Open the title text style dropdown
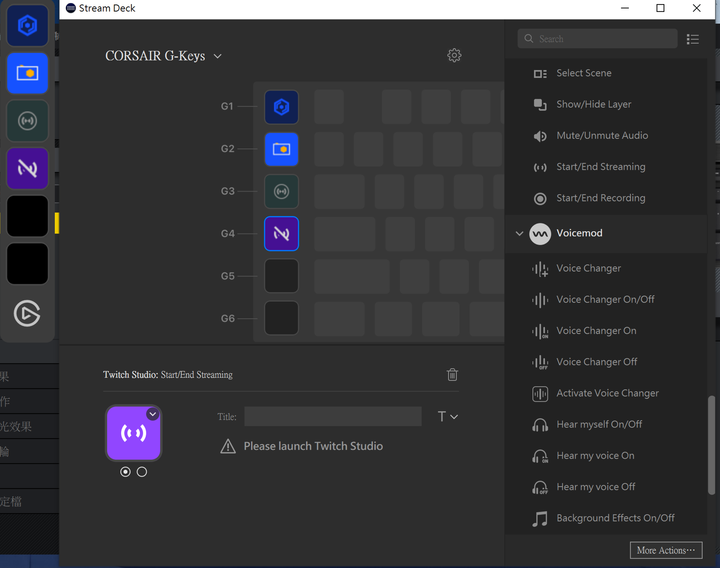Viewport: 720px width, 568px height. 447,416
